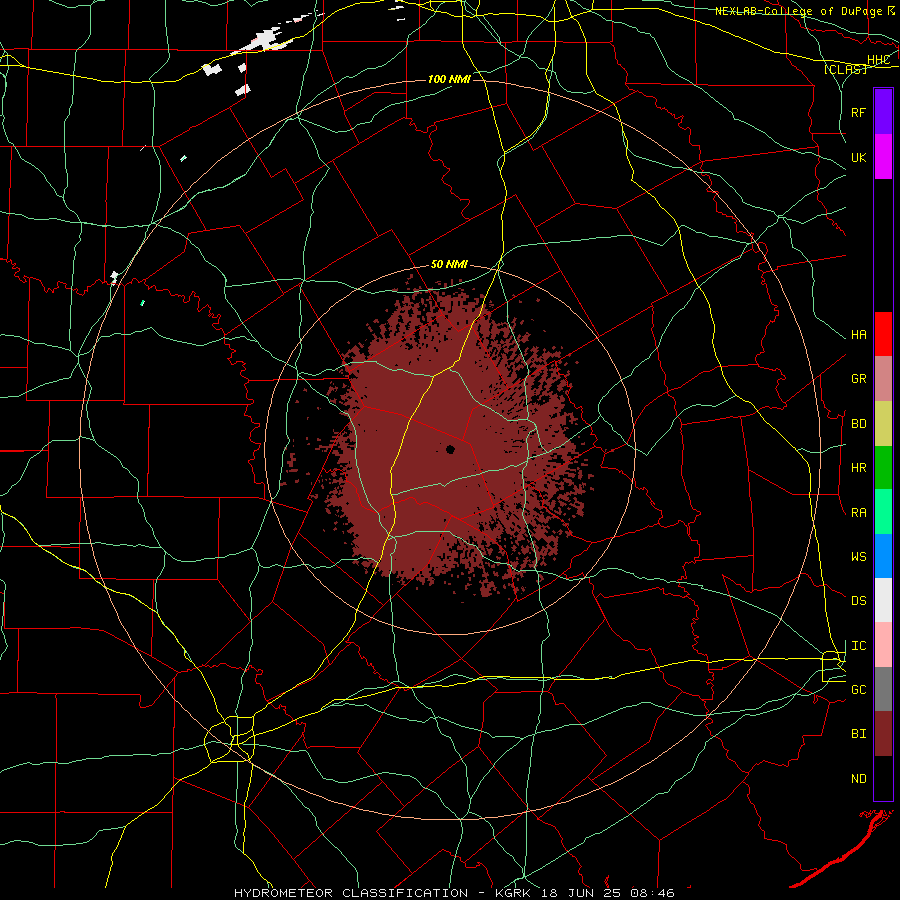Click the ND legend label
The image size is (900, 900).
click(858, 779)
